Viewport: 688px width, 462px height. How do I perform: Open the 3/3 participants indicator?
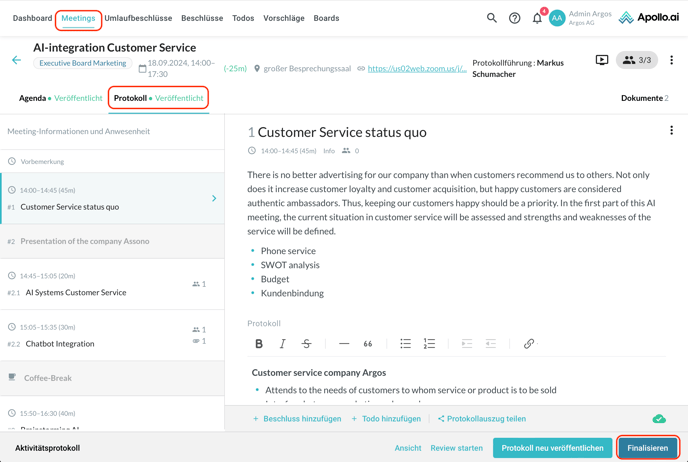coord(636,60)
